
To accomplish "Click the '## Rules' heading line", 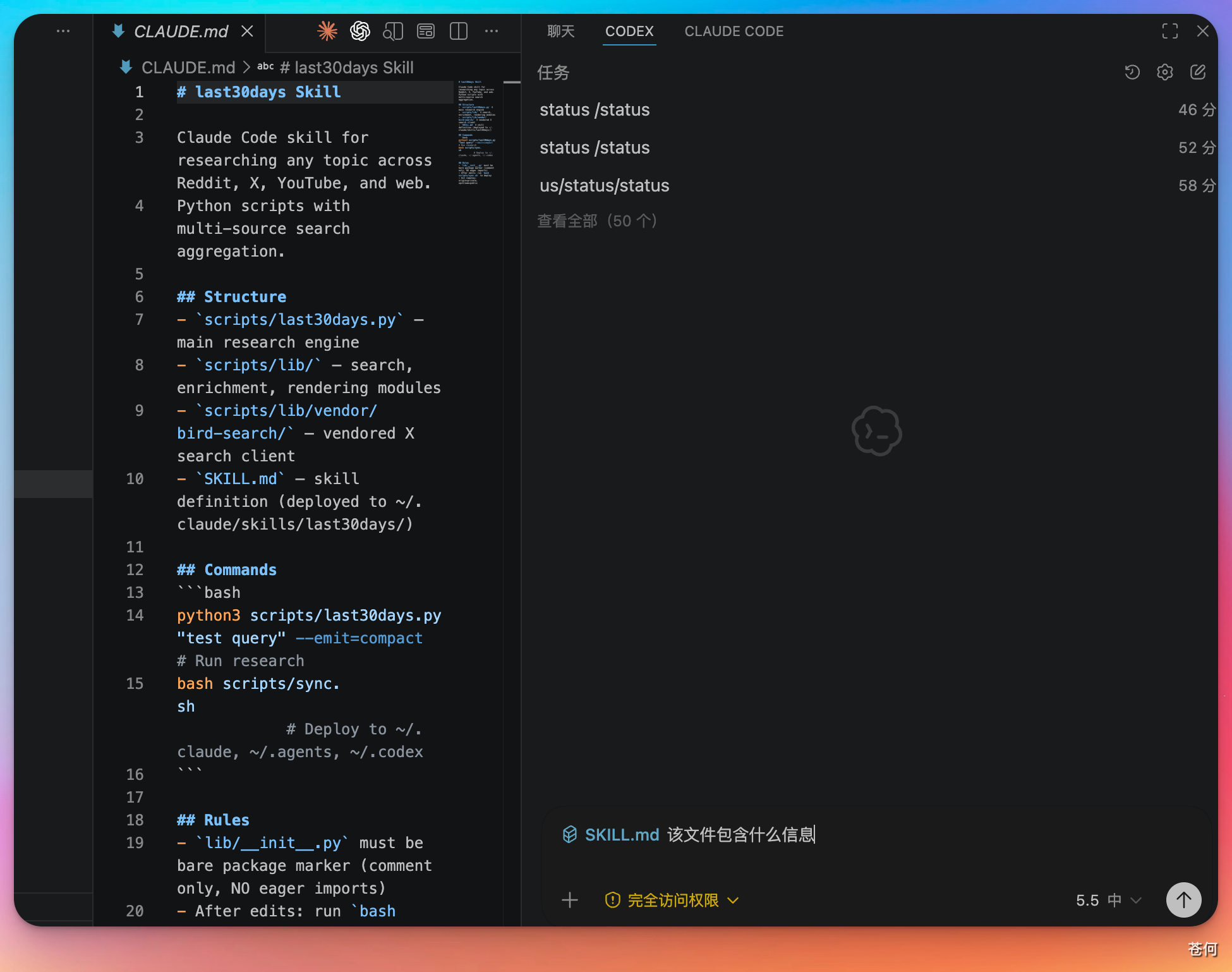I will pos(214,820).
